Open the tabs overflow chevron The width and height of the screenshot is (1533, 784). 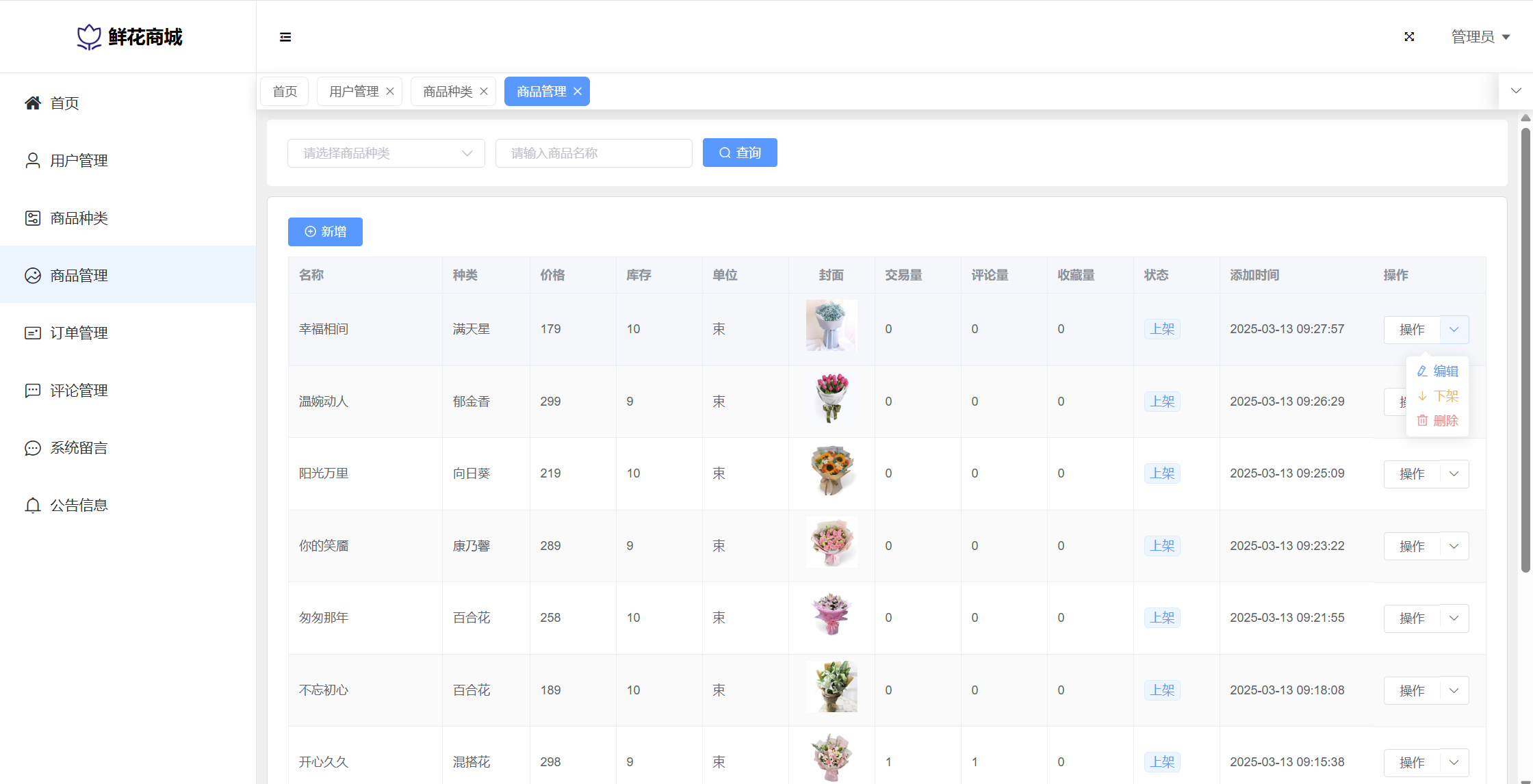pos(1516,91)
